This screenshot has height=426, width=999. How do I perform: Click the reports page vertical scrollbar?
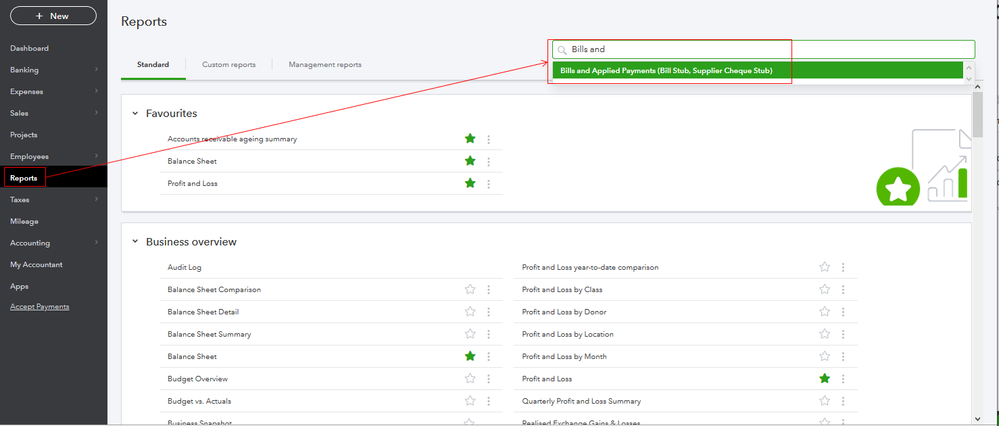click(977, 115)
